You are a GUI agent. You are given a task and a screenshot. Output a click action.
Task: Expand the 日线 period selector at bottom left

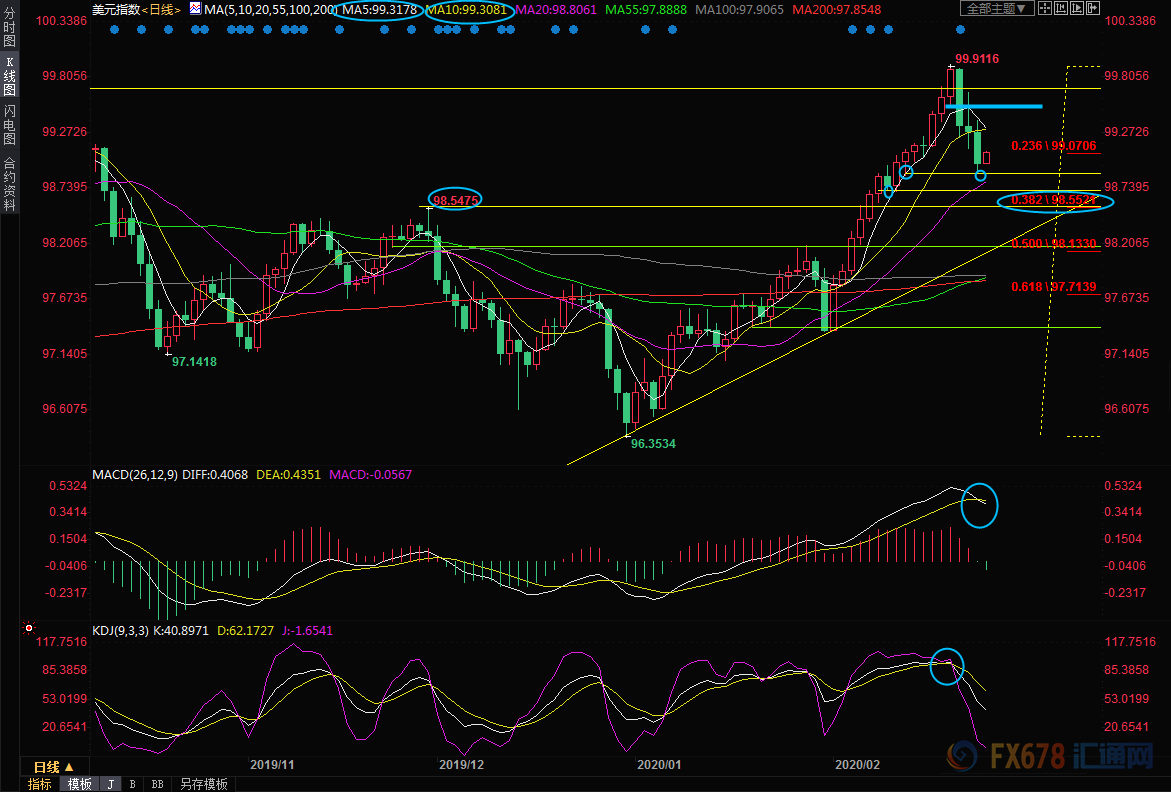54,767
